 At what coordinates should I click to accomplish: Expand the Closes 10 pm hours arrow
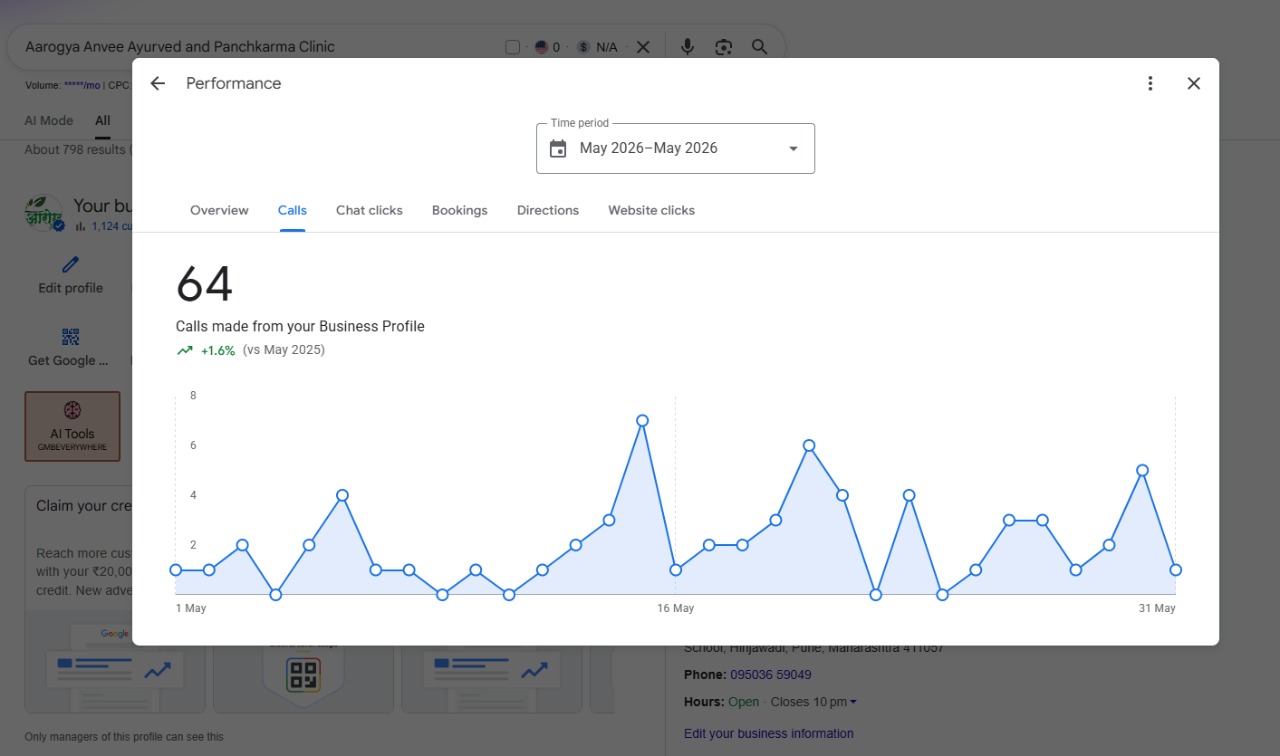[x=852, y=702]
